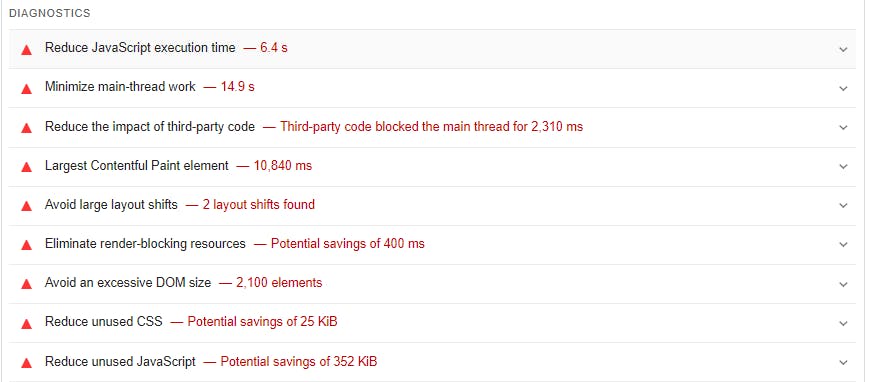Expand third-party code audit details chevron
The image size is (870, 382).
click(x=843, y=128)
